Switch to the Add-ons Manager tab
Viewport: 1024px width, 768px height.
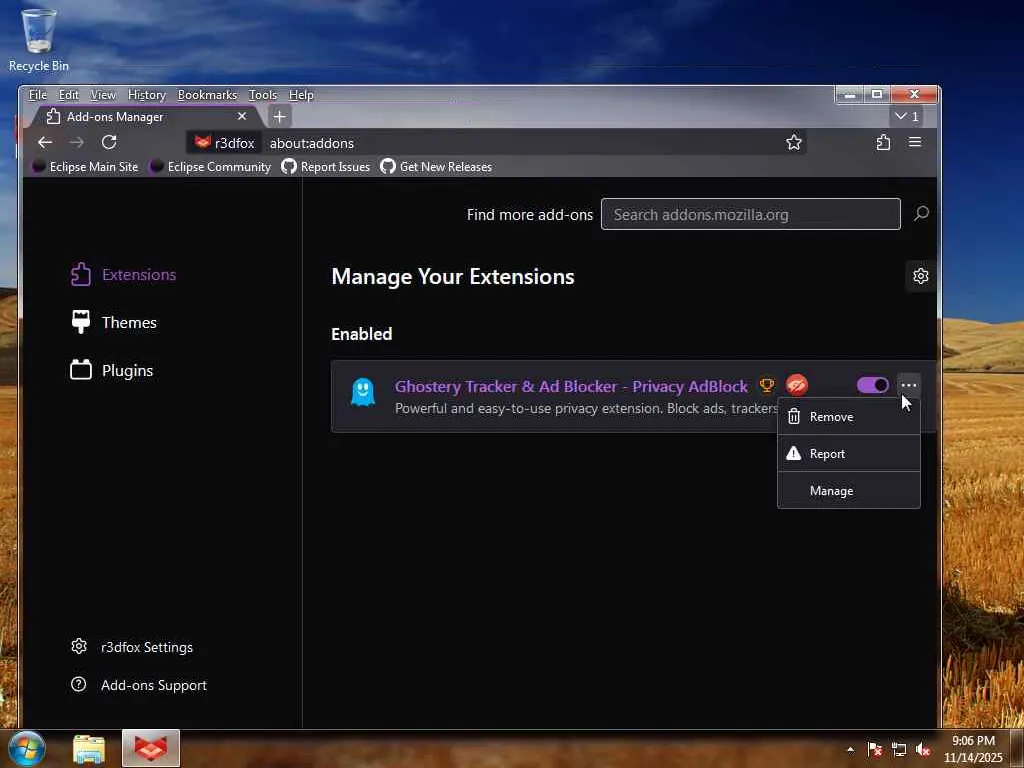(145, 117)
